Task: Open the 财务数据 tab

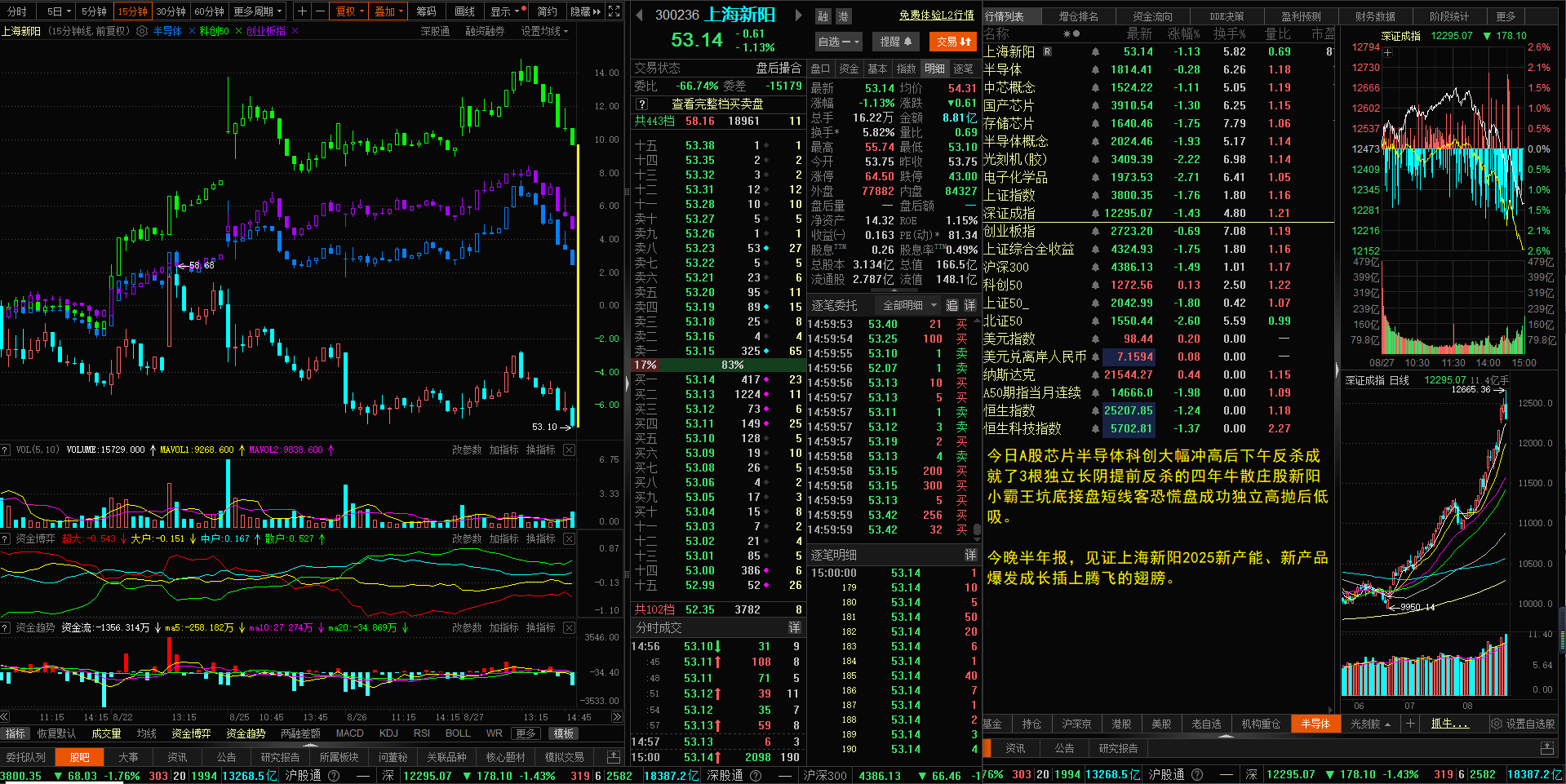Action: pos(1375,16)
